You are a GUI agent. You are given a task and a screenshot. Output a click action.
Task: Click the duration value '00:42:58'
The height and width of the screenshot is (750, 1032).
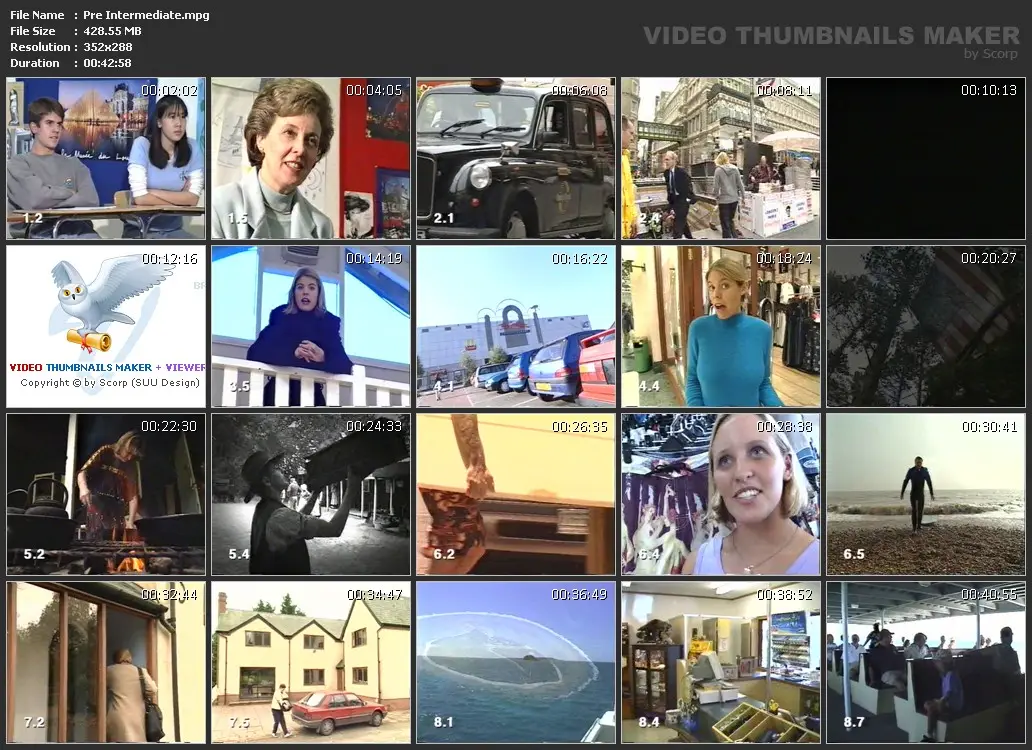tap(107, 63)
